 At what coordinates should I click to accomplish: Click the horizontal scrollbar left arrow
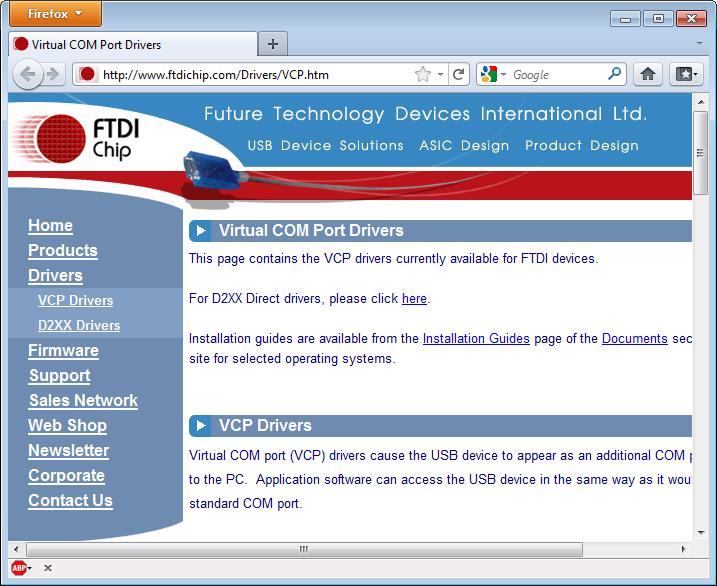point(16,549)
